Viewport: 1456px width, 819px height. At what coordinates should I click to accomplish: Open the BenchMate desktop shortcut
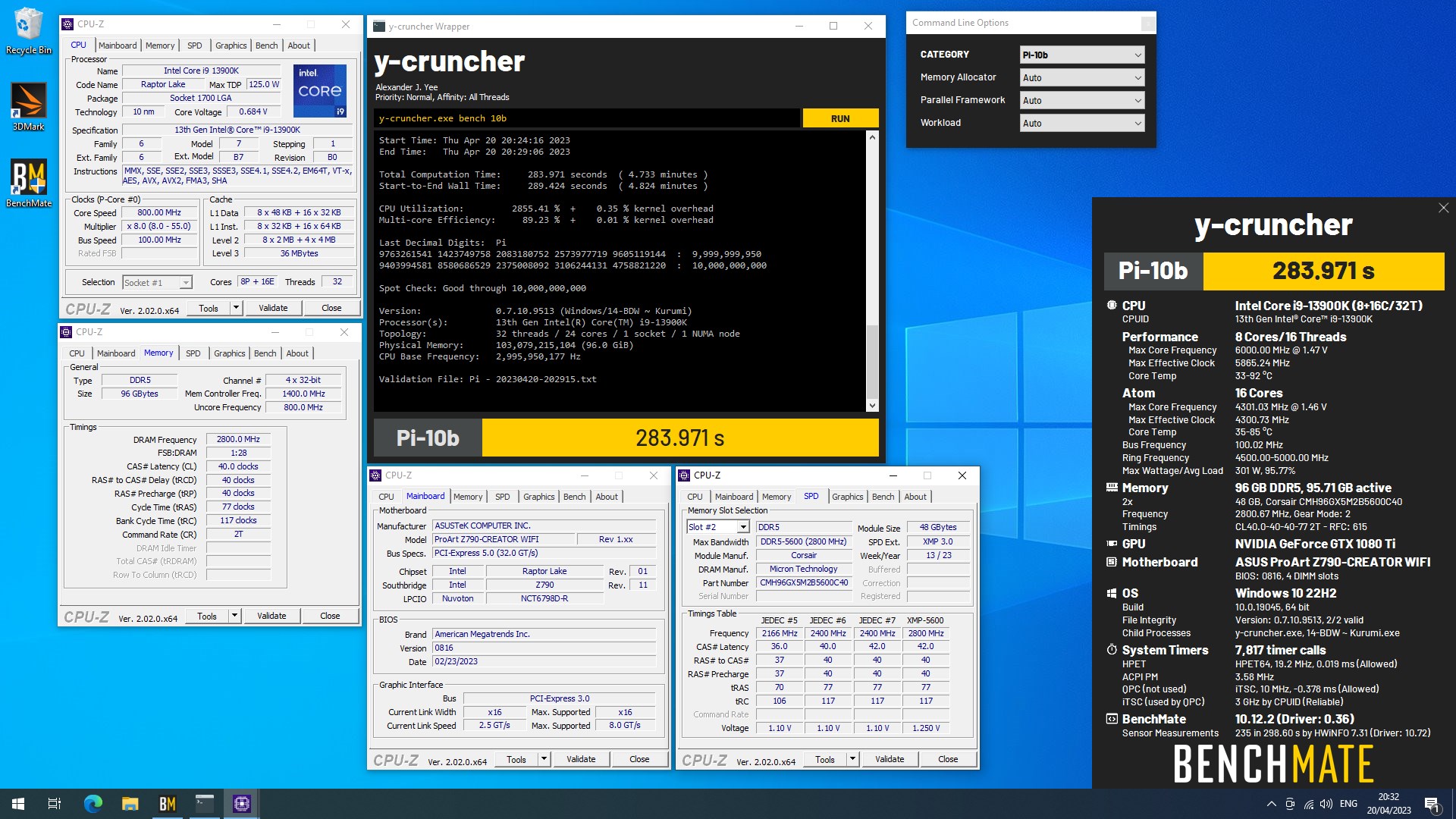coord(28,184)
